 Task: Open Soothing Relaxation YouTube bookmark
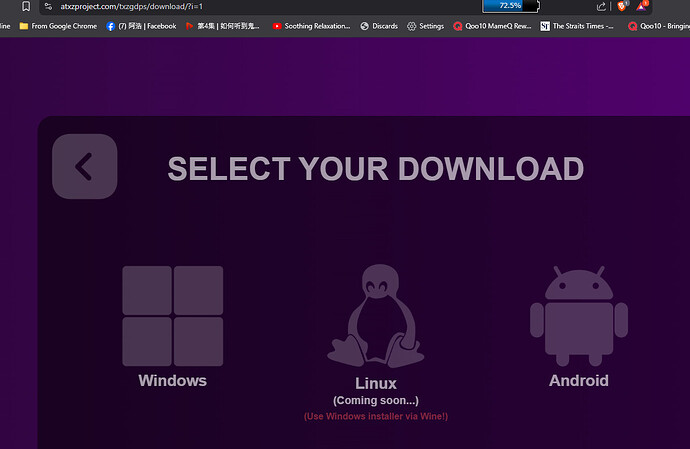[312, 26]
